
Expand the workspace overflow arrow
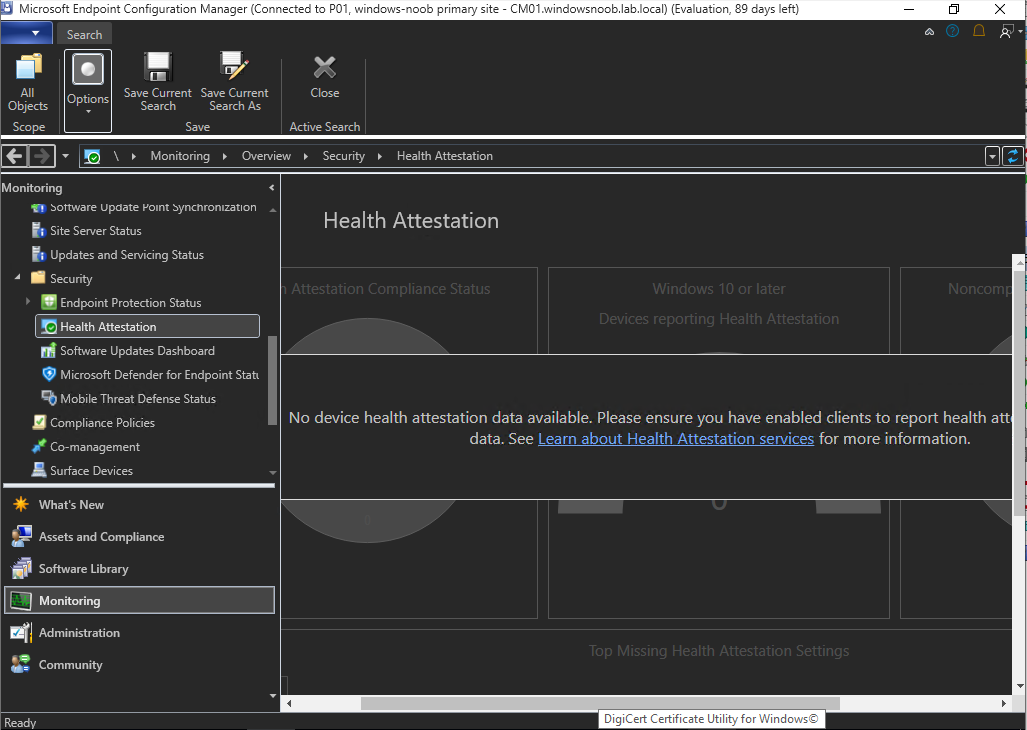[x=273, y=695]
